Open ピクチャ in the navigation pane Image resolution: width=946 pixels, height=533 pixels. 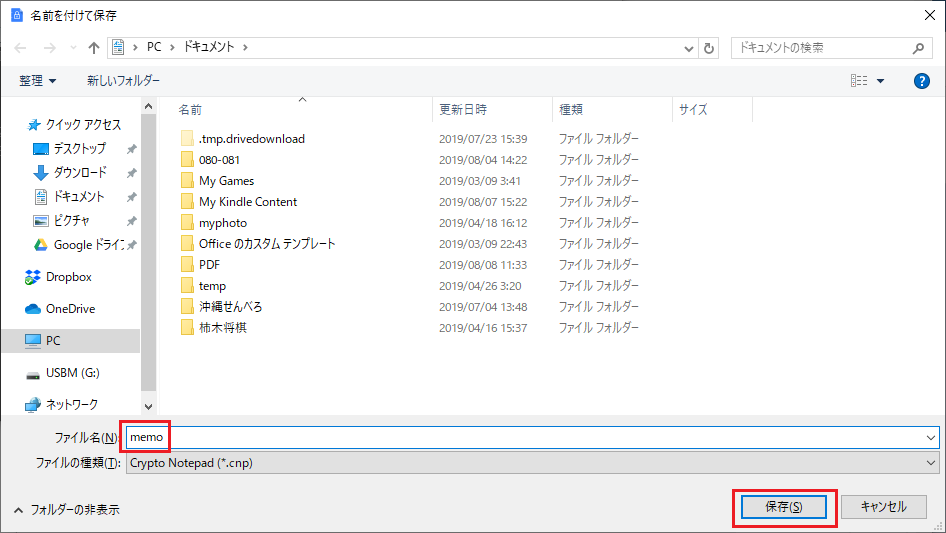pyautogui.click(x=71, y=221)
